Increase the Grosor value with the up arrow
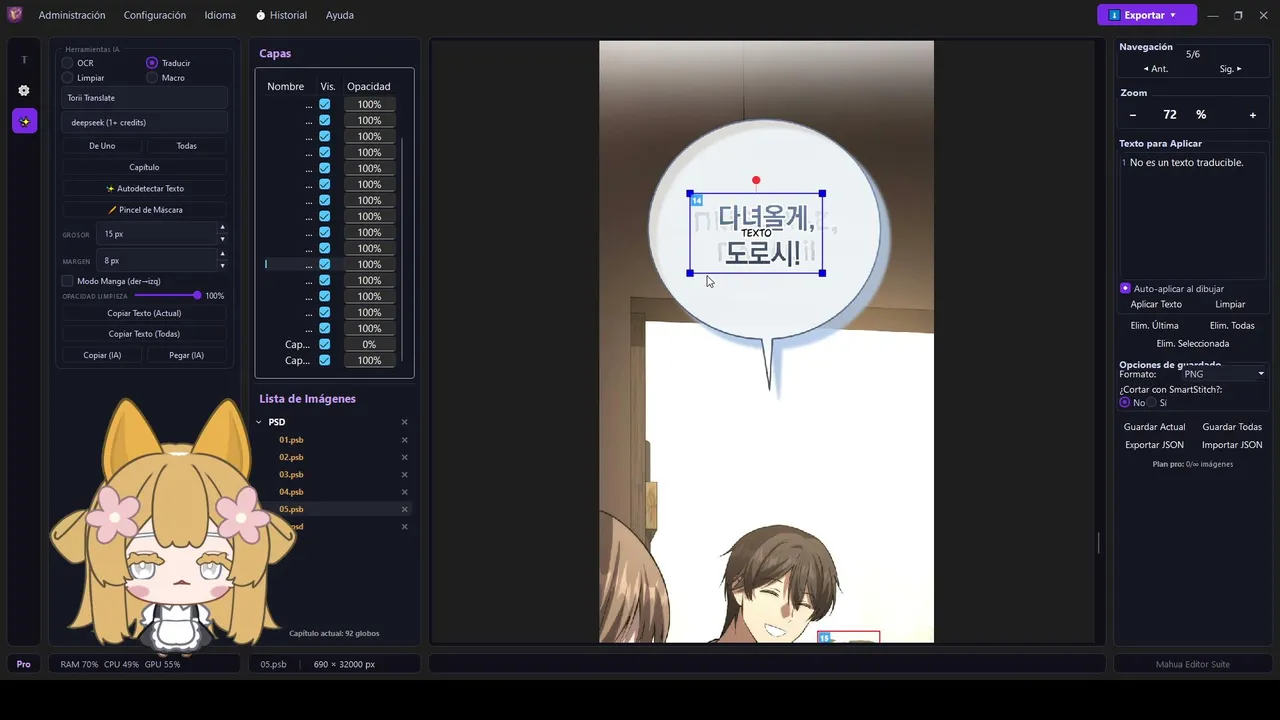1280x720 pixels. [222, 229]
